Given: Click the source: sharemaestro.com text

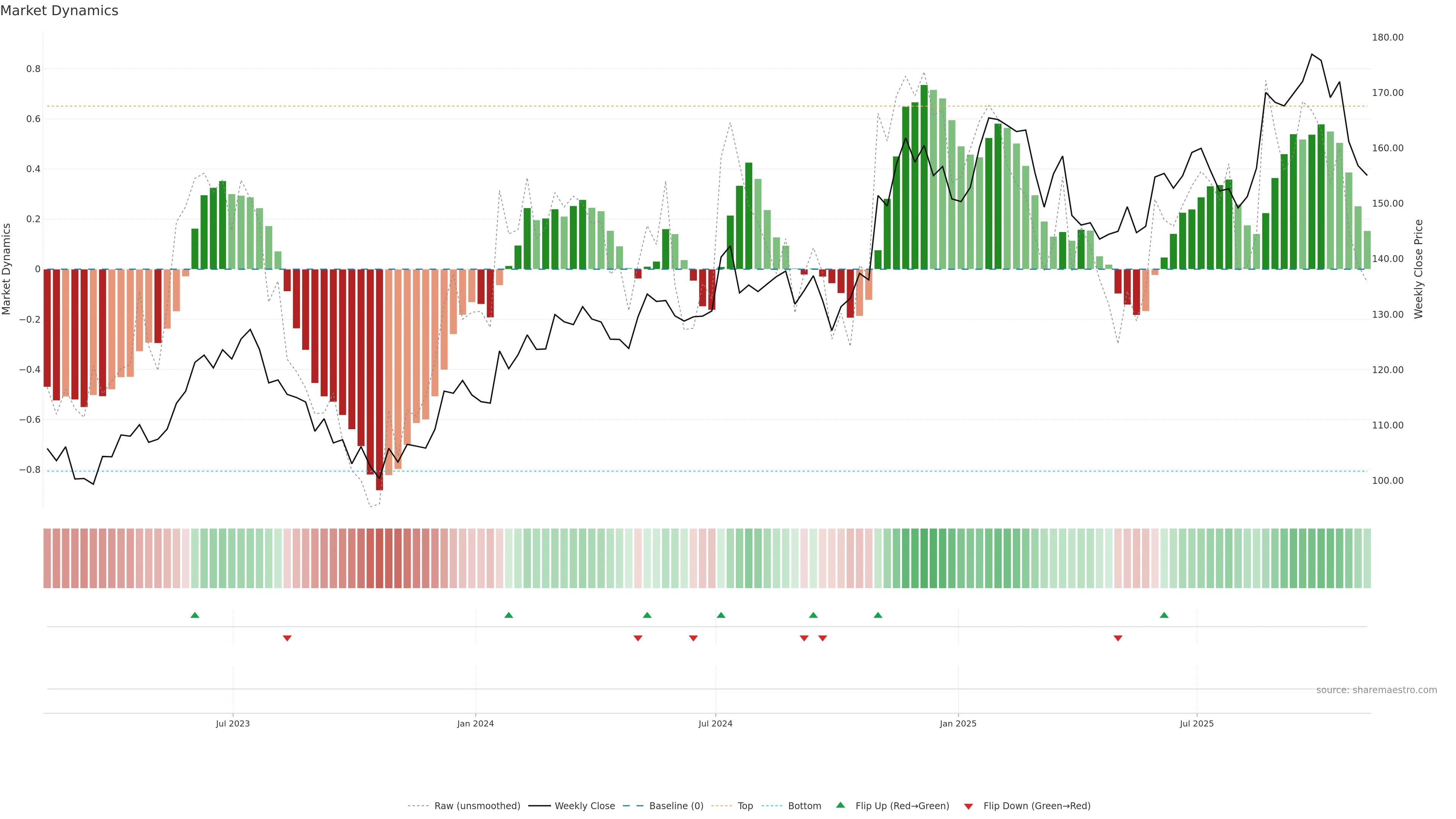Looking at the screenshot, I should point(1376,690).
